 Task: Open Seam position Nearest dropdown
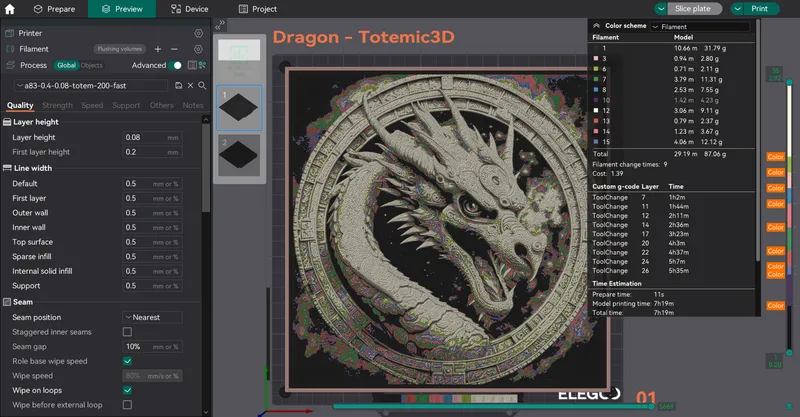(x=153, y=317)
